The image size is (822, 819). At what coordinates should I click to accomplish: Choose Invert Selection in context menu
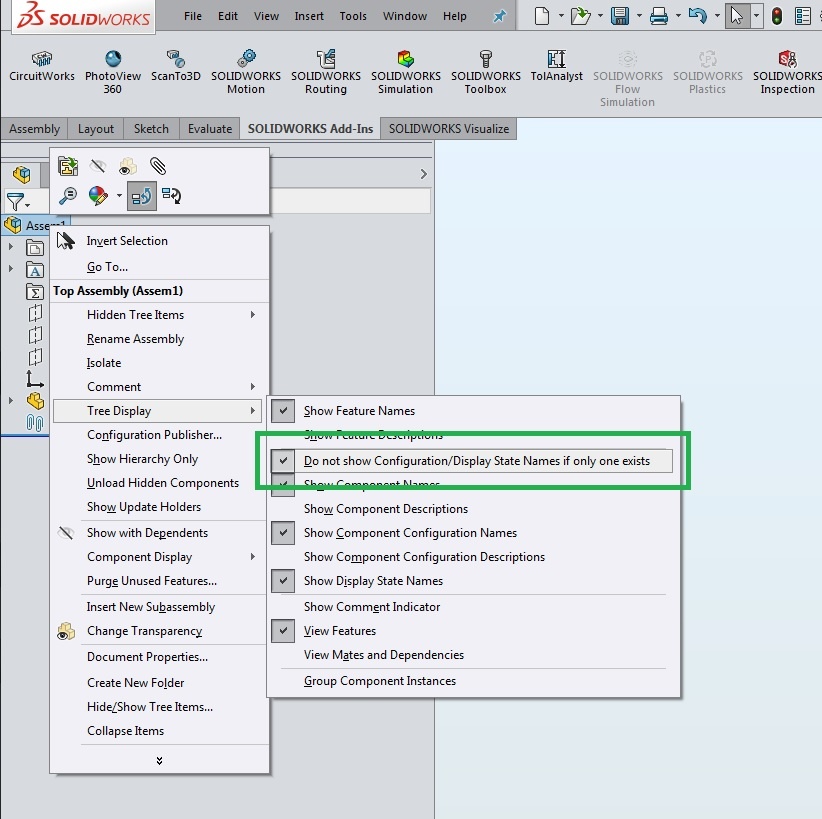click(x=127, y=241)
